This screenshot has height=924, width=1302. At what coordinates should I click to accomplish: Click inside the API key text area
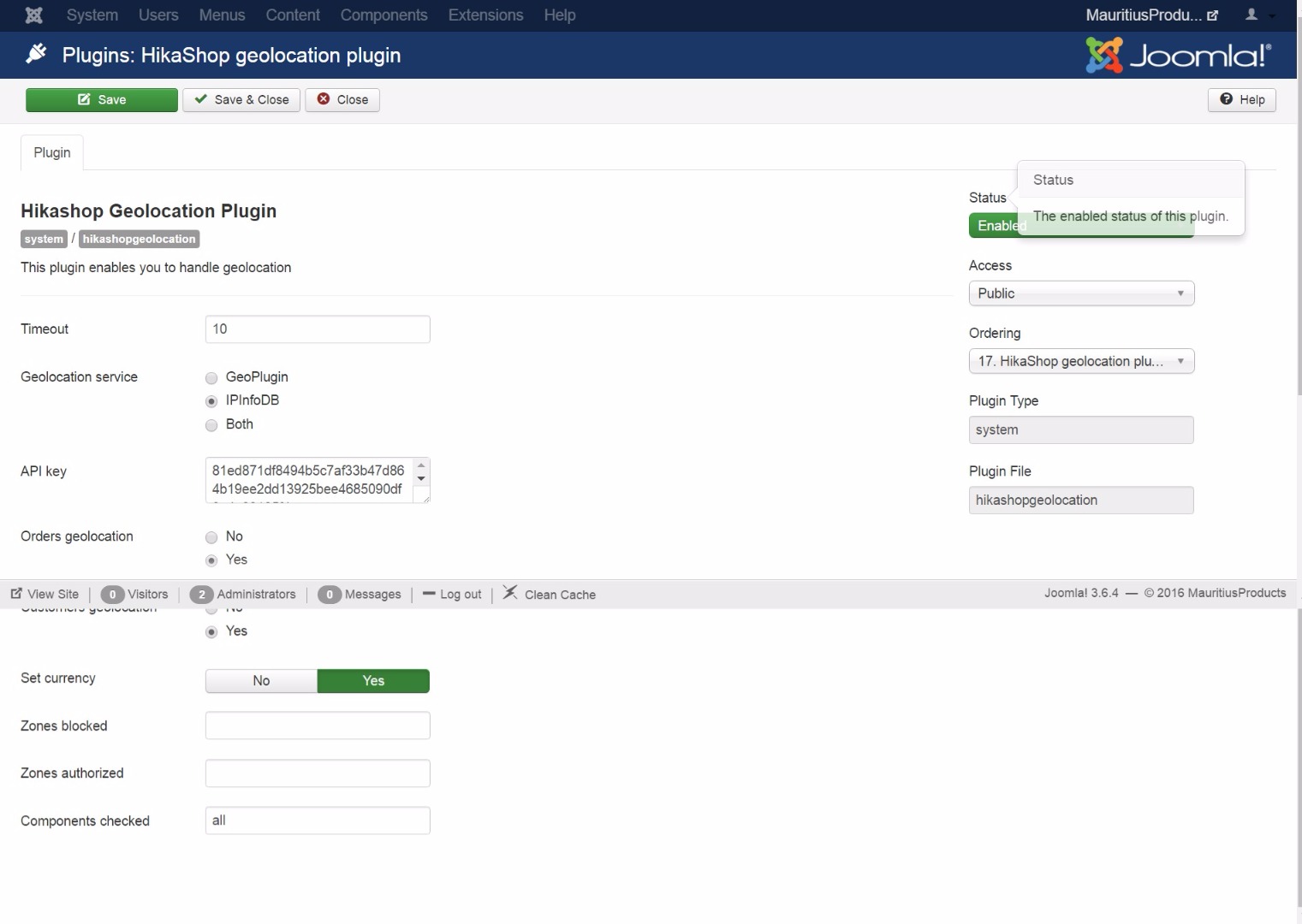[310, 480]
